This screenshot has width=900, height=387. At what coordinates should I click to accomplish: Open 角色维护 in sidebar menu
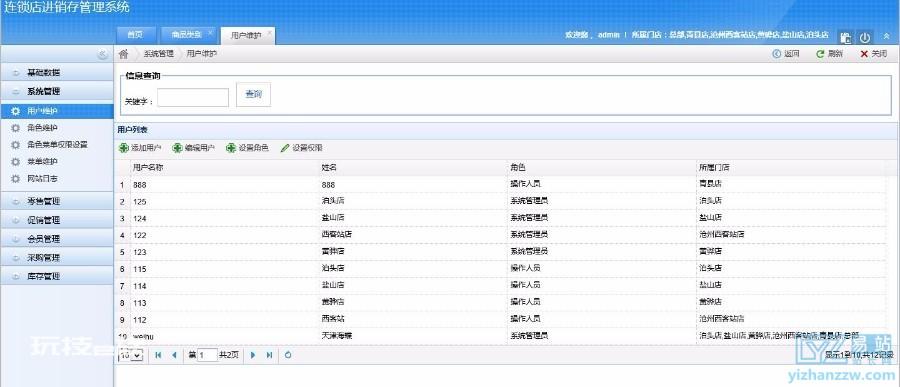(x=42, y=127)
